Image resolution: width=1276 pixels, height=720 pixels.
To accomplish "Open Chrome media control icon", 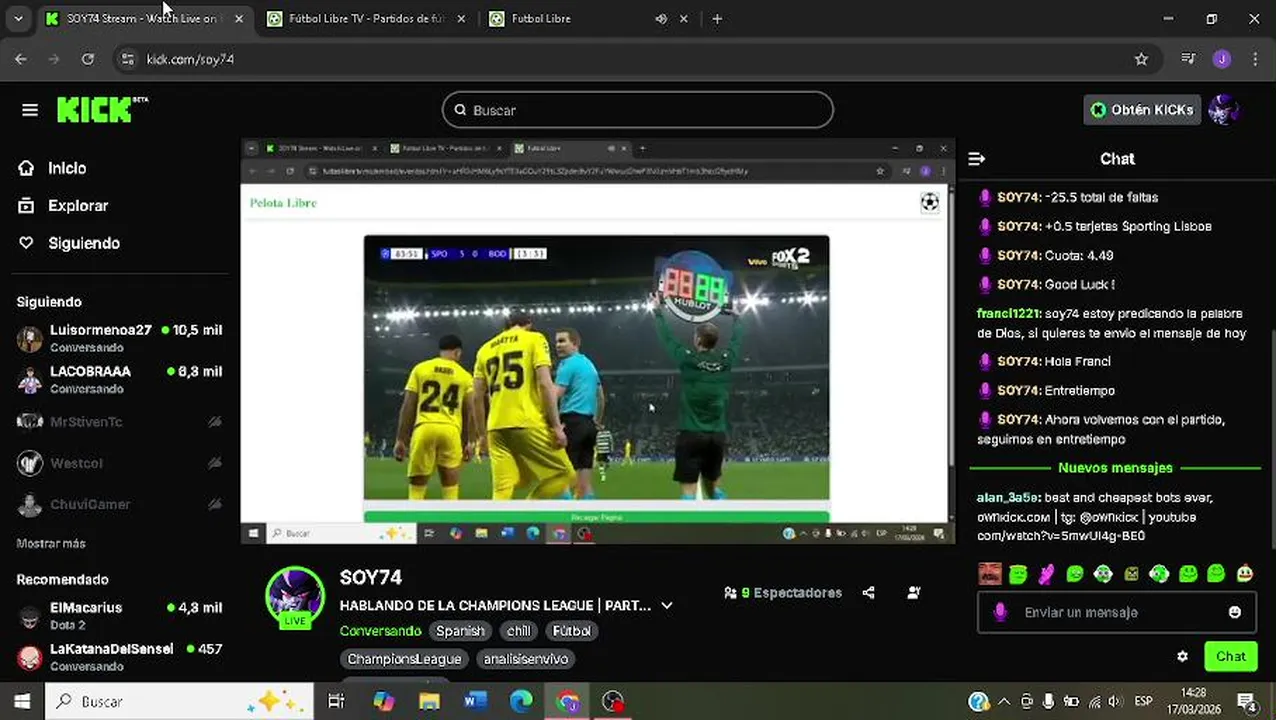I will click(1188, 59).
